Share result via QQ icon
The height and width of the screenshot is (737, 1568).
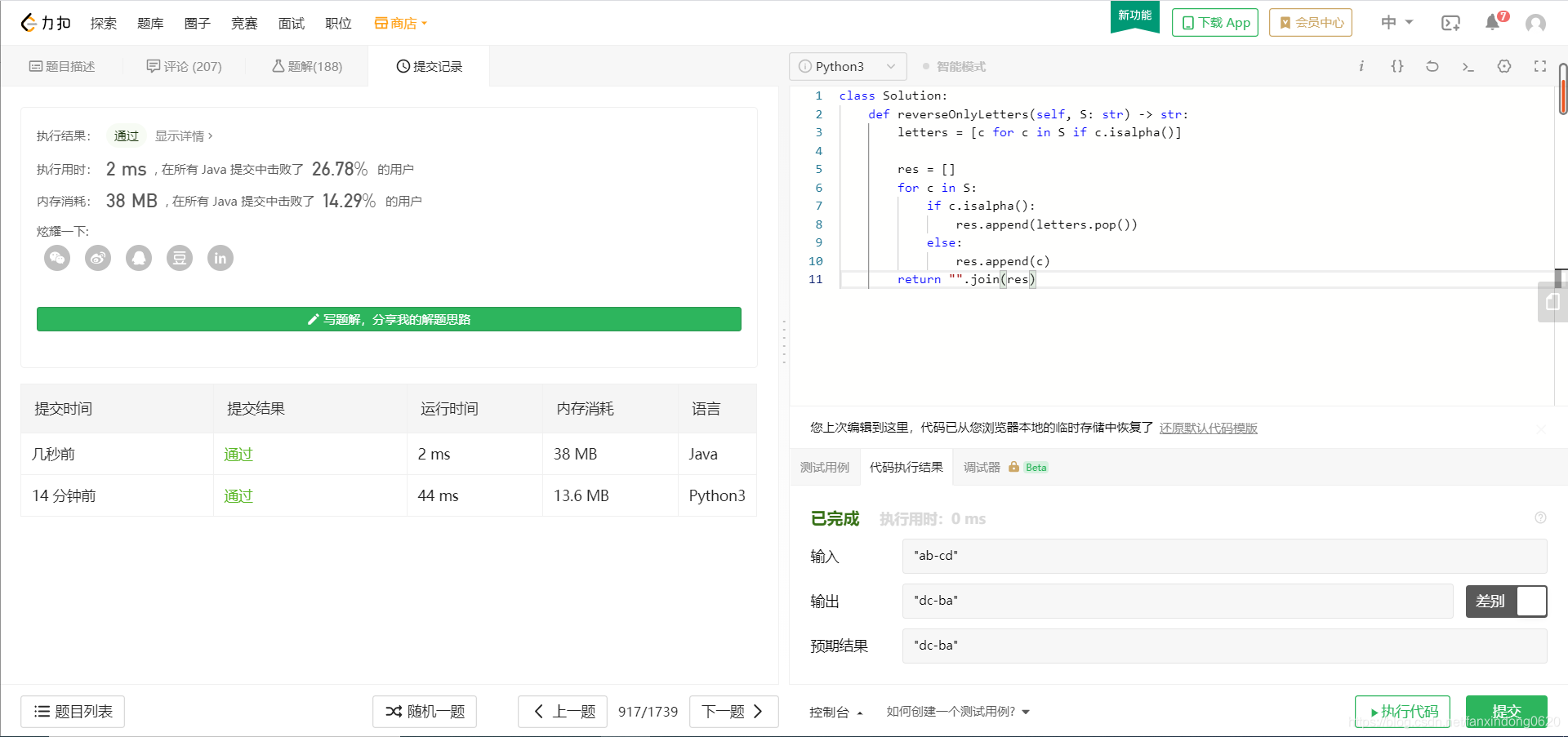point(139,258)
